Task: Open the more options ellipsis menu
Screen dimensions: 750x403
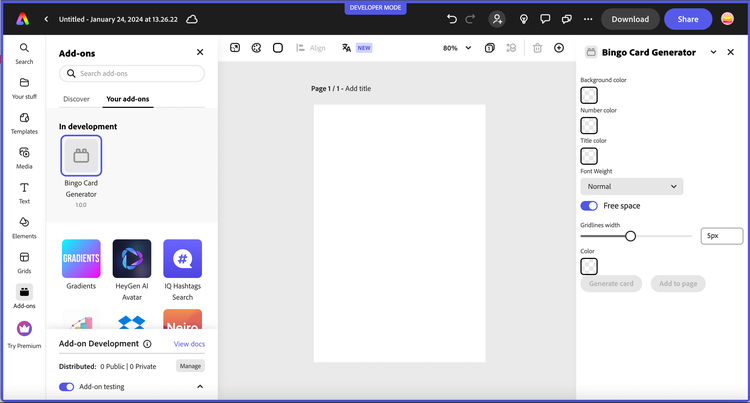Action: (x=588, y=19)
